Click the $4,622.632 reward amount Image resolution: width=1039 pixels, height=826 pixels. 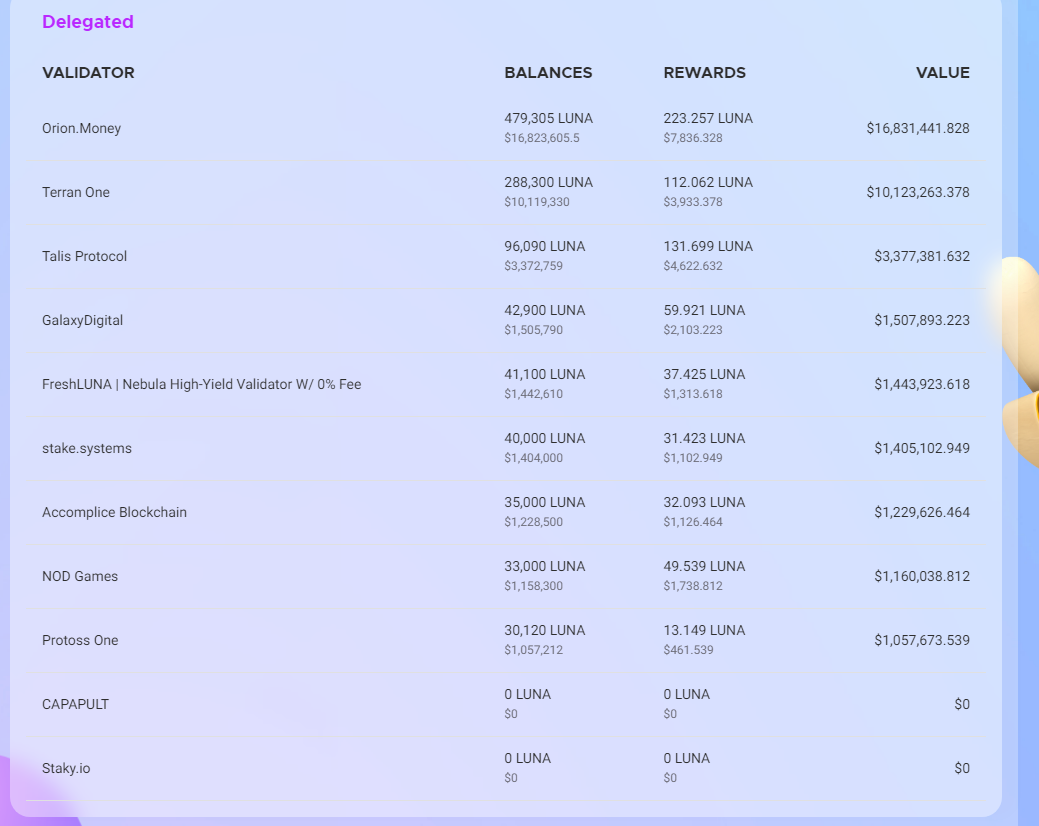pyautogui.click(x=692, y=266)
